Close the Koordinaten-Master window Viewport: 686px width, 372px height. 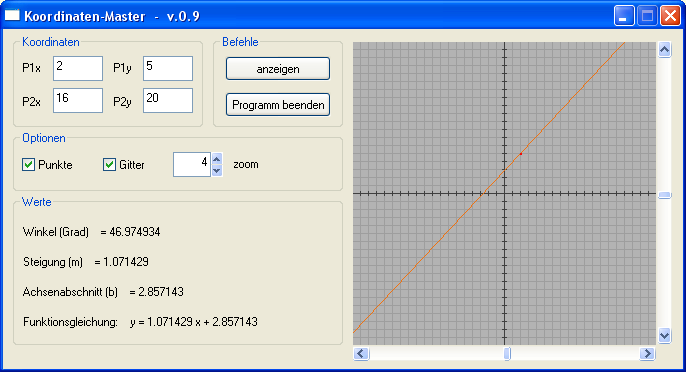point(670,16)
